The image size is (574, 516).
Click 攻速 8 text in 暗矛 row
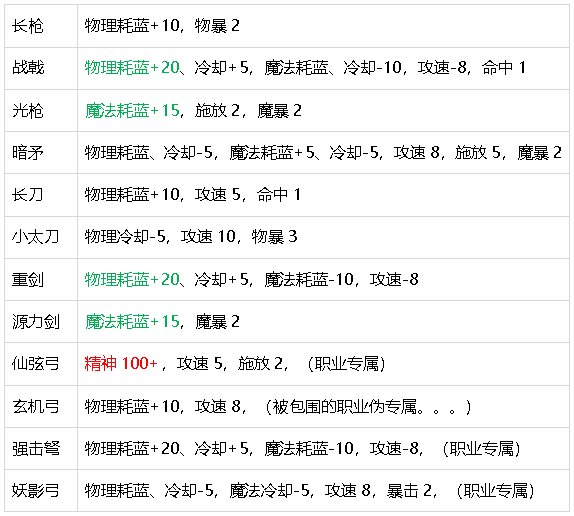tap(416, 152)
